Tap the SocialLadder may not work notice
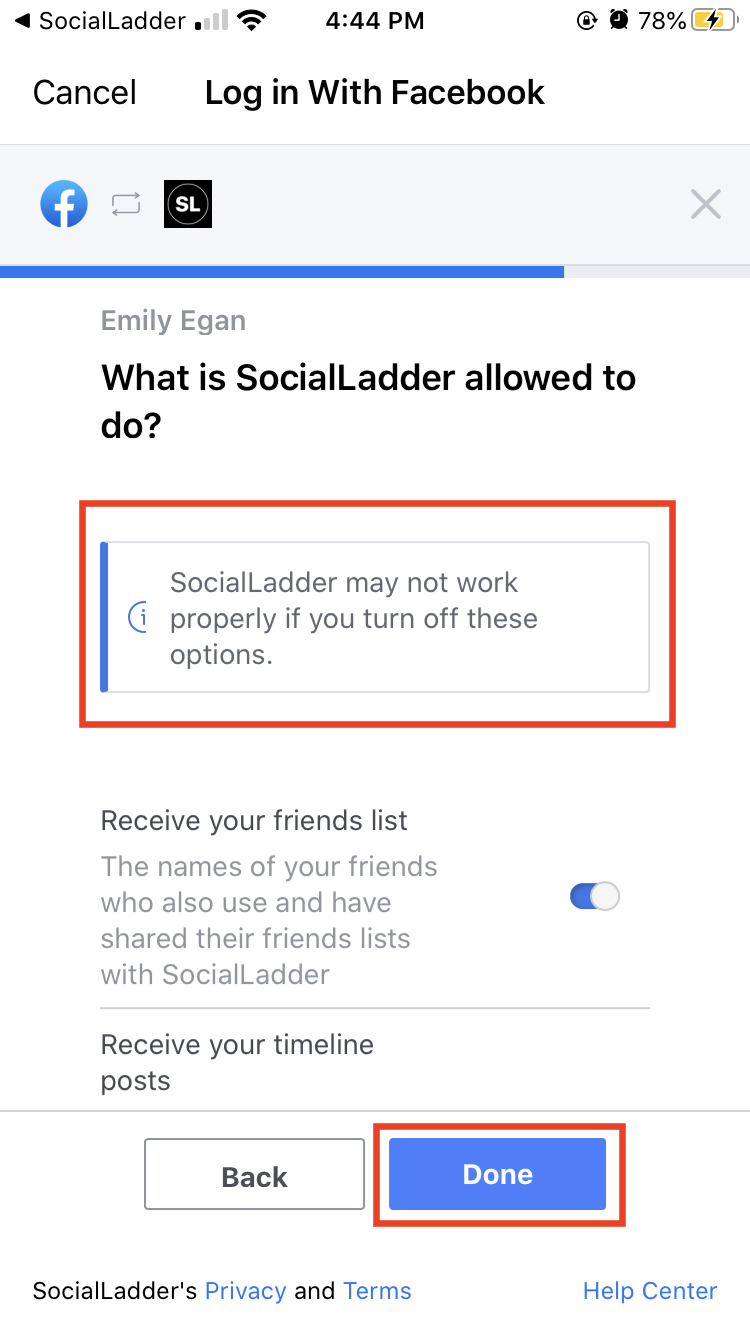 click(375, 618)
